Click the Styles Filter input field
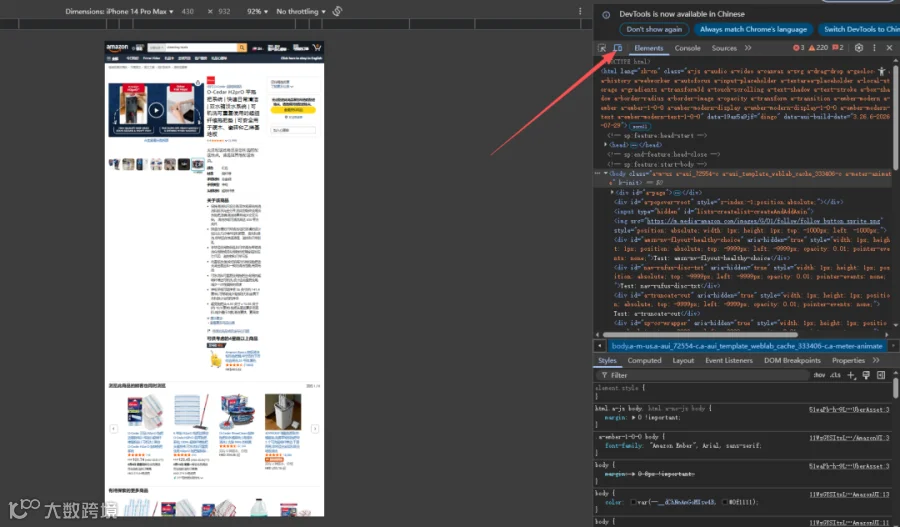Image resolution: width=900 pixels, height=527 pixels. coord(702,375)
